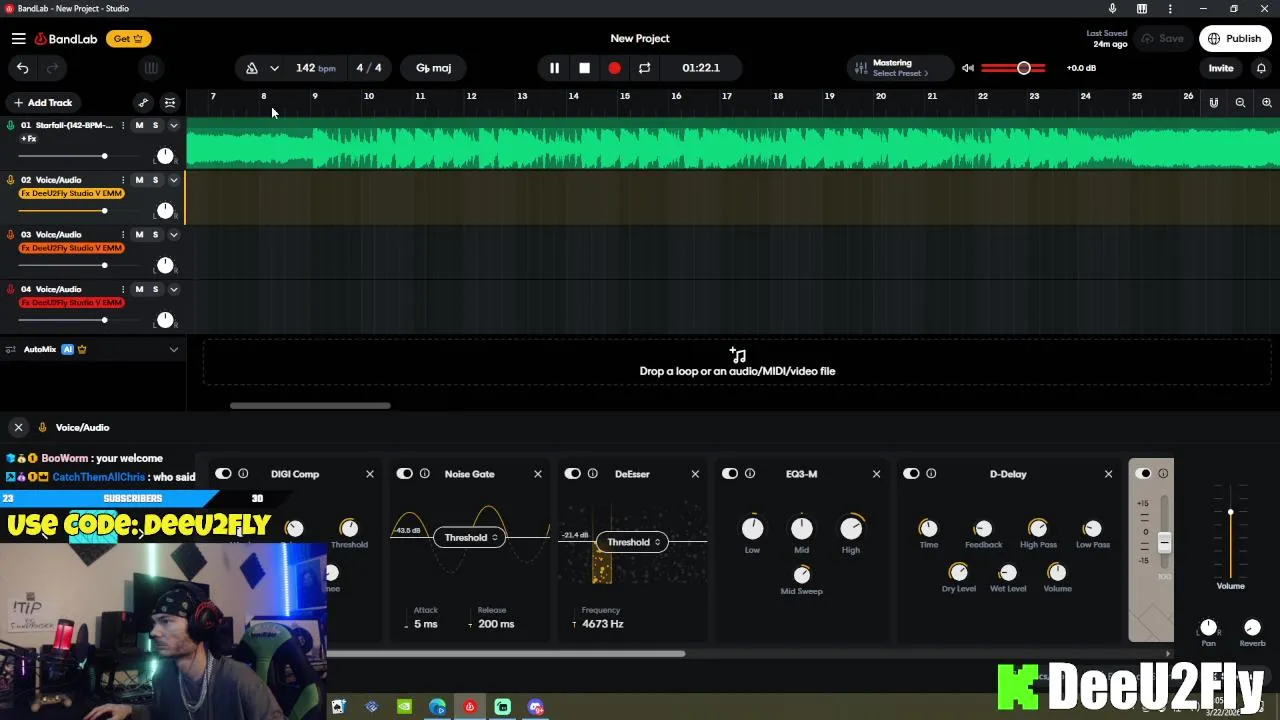Click the Get membership button
This screenshot has width=1280, height=720.
click(128, 39)
